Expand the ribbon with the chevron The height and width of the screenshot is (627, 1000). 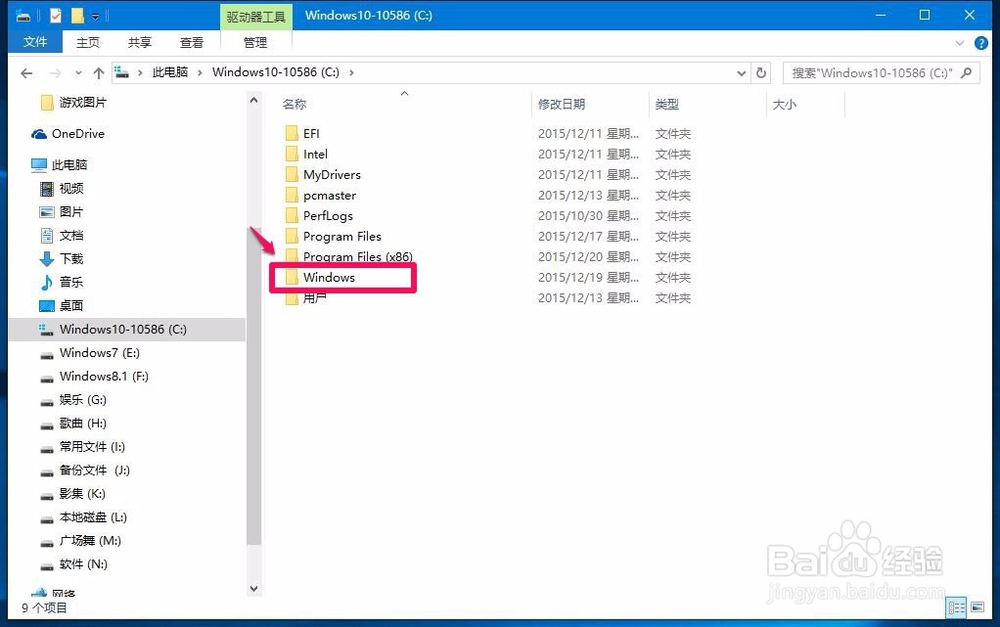tap(960, 43)
